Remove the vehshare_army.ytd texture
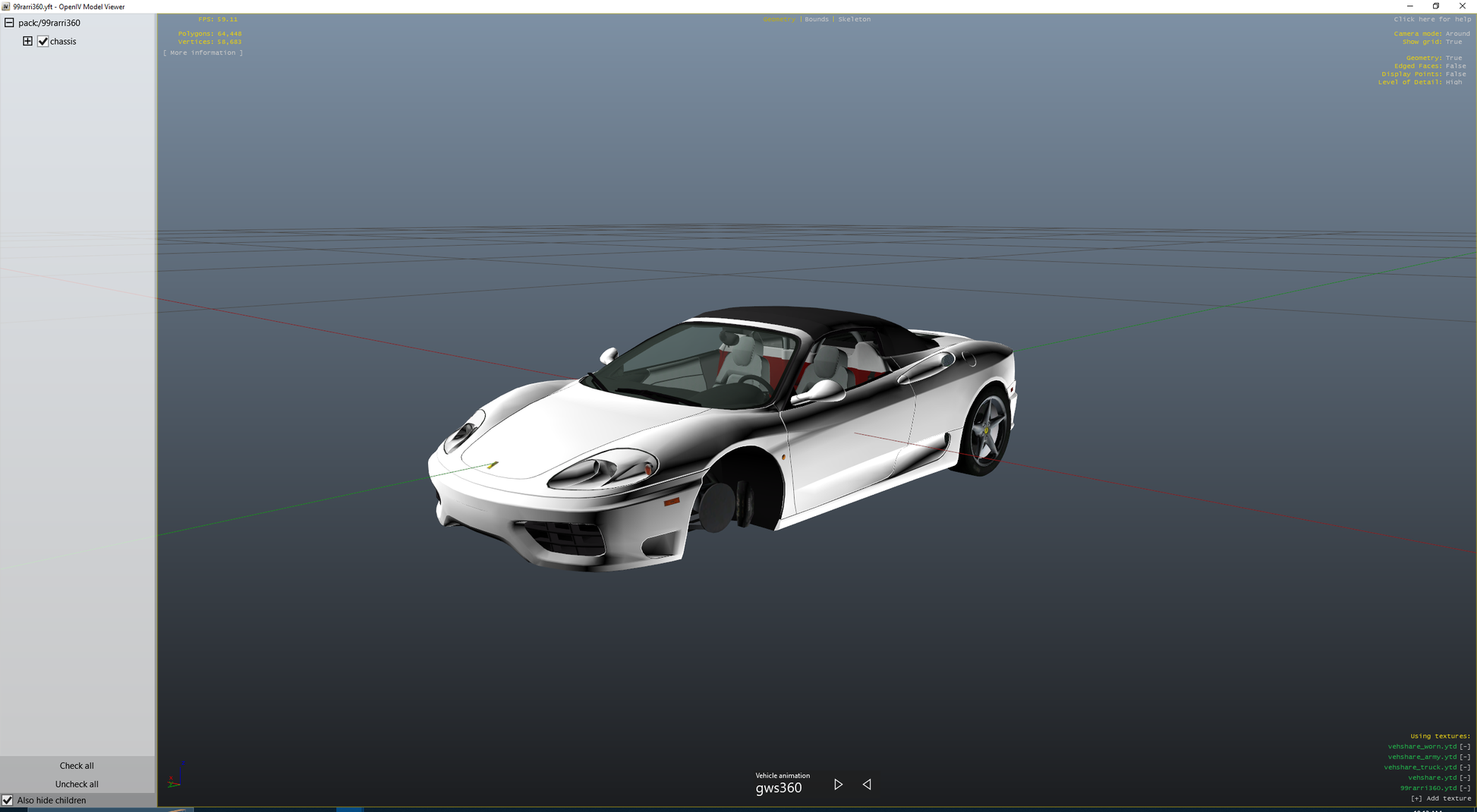 click(x=1465, y=757)
